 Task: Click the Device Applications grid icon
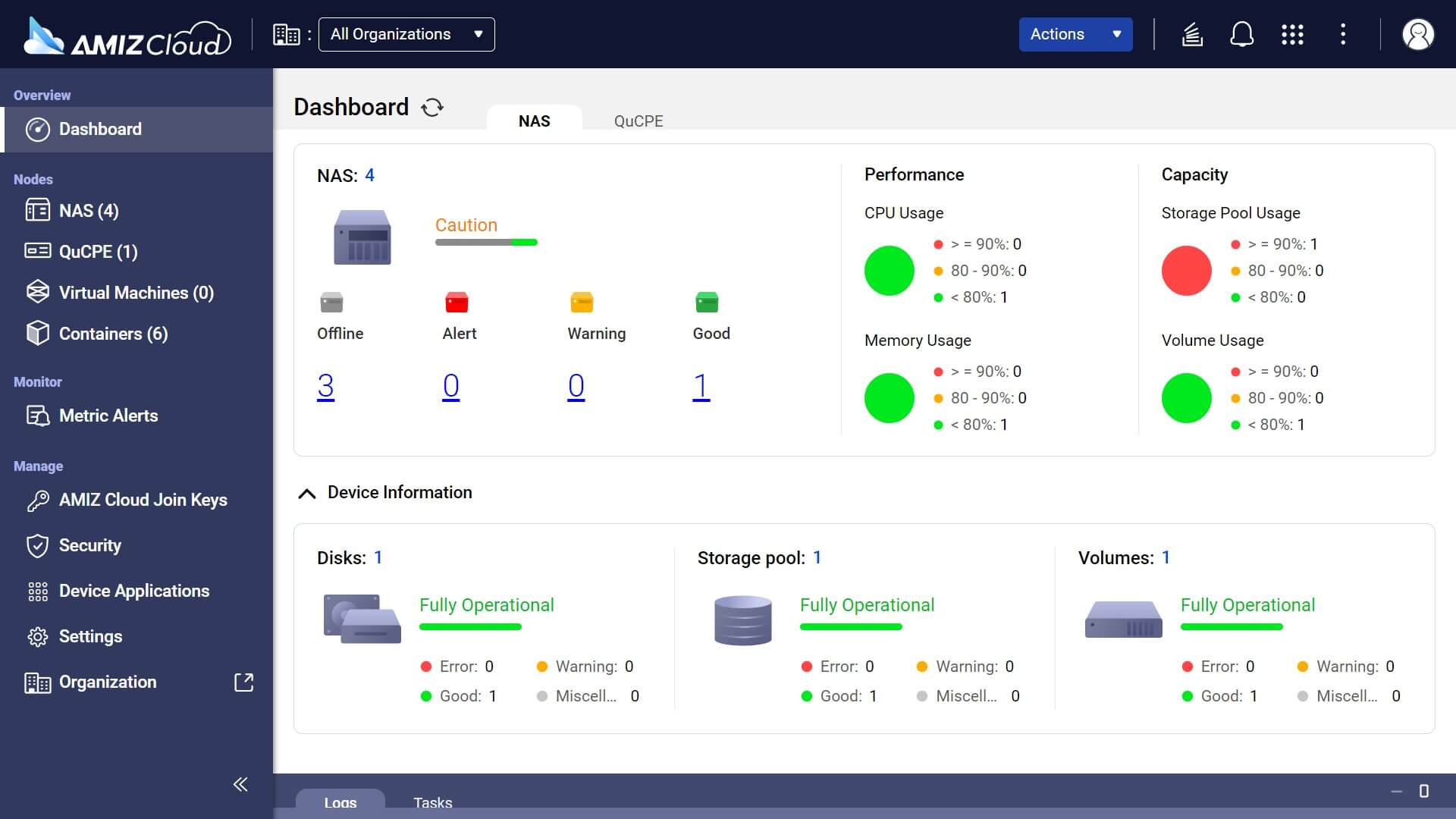[37, 591]
